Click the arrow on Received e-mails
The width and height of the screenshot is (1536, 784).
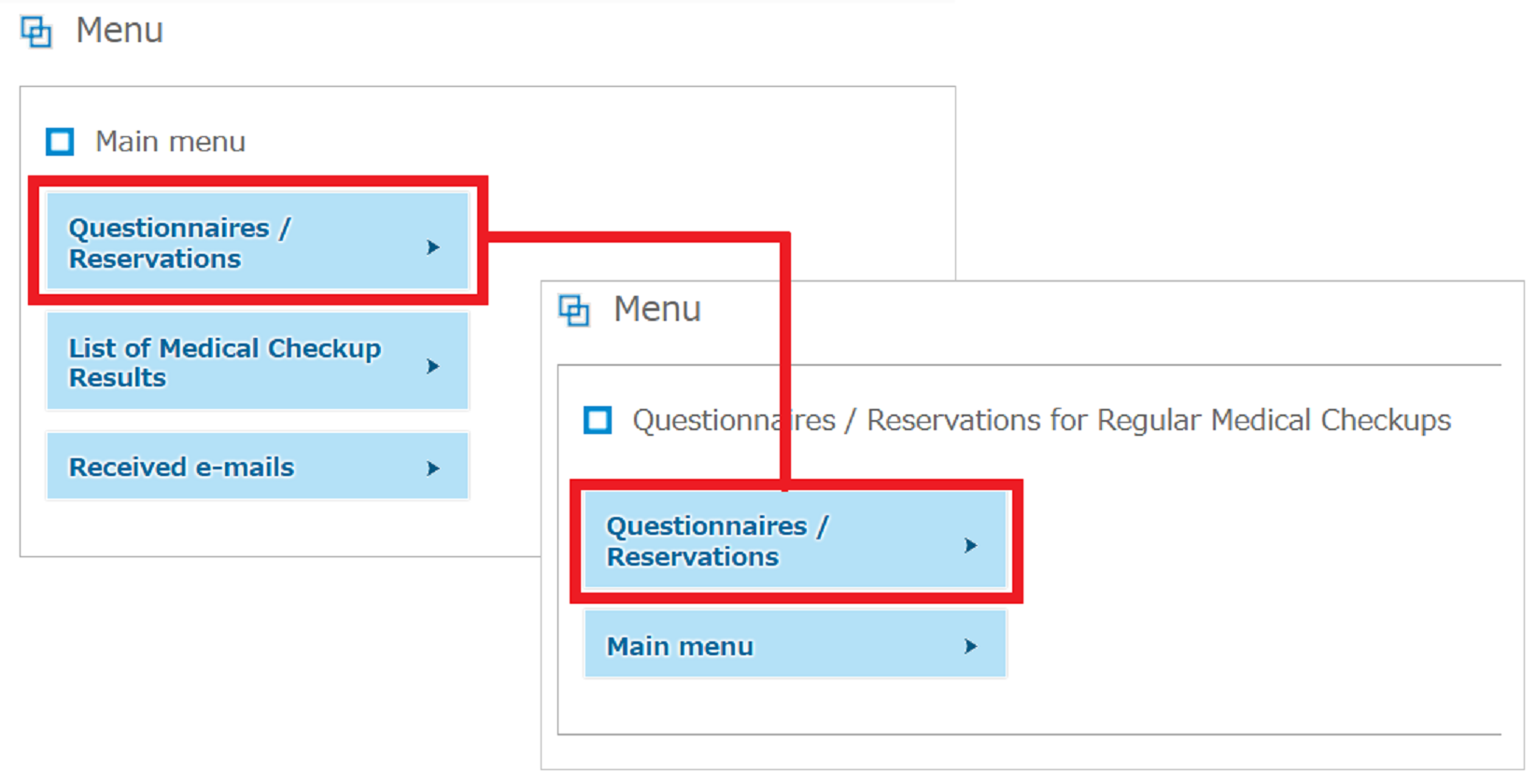(432, 468)
